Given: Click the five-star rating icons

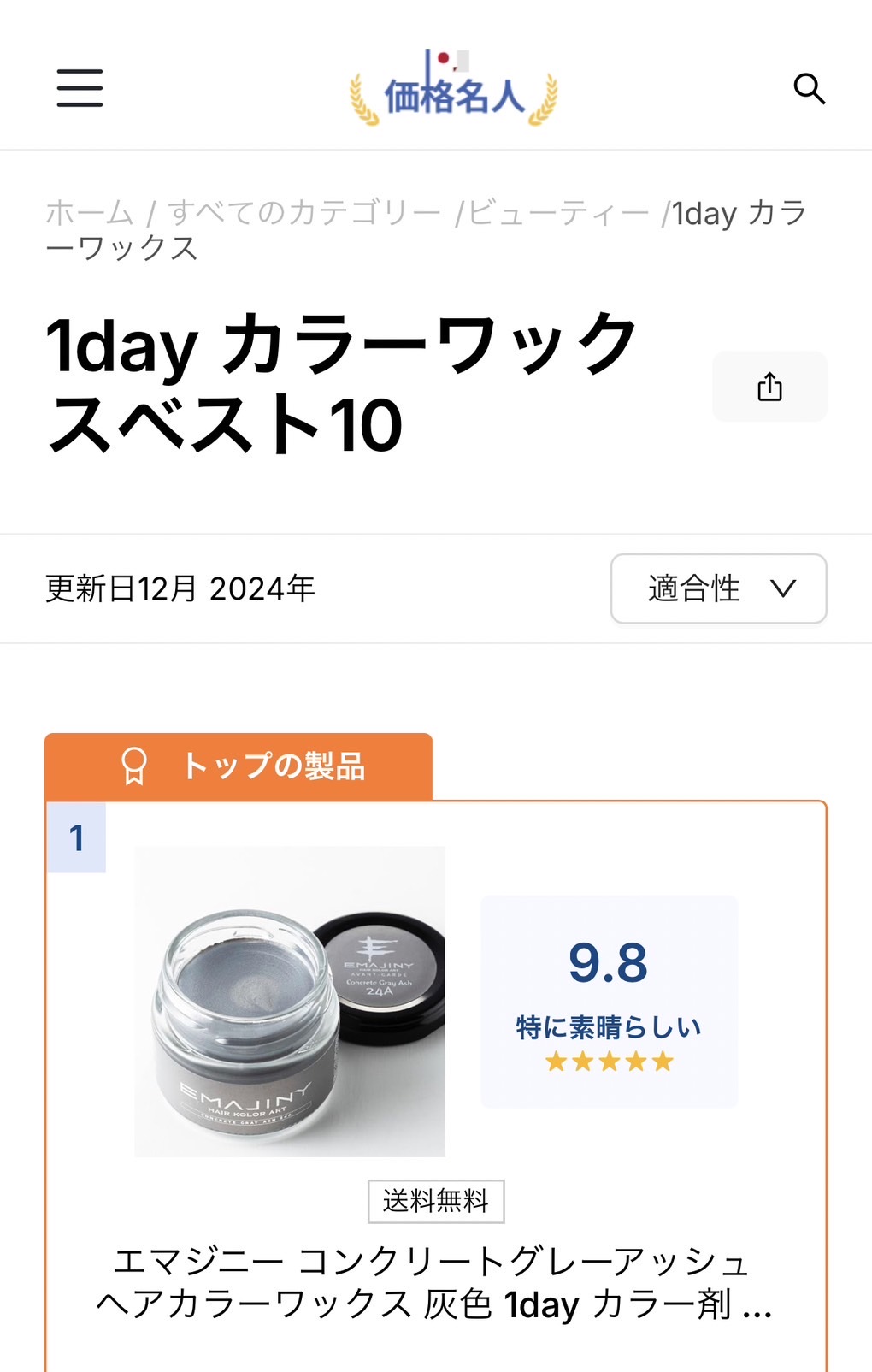Looking at the screenshot, I should coord(609,1062).
